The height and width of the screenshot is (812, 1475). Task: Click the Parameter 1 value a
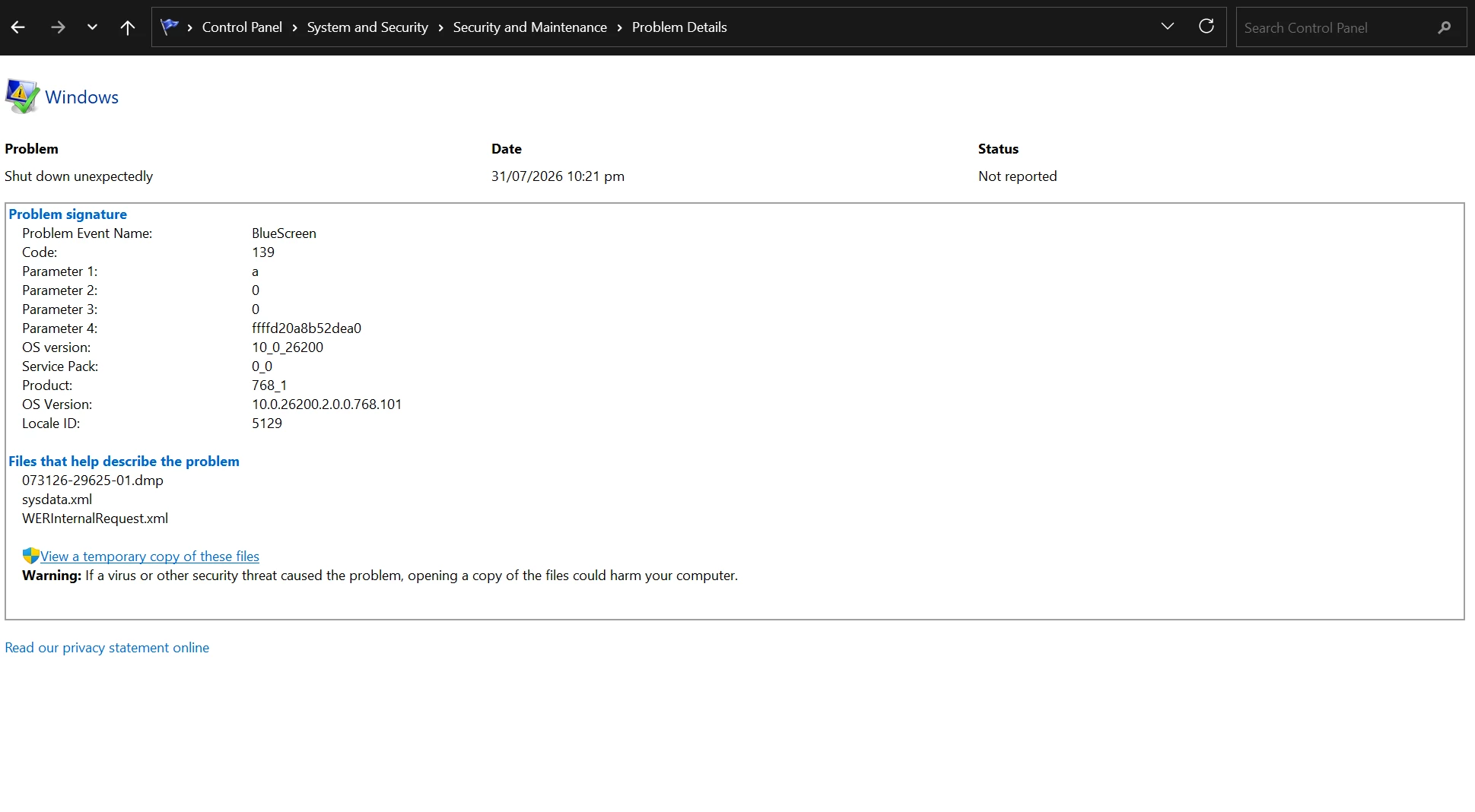(256, 271)
